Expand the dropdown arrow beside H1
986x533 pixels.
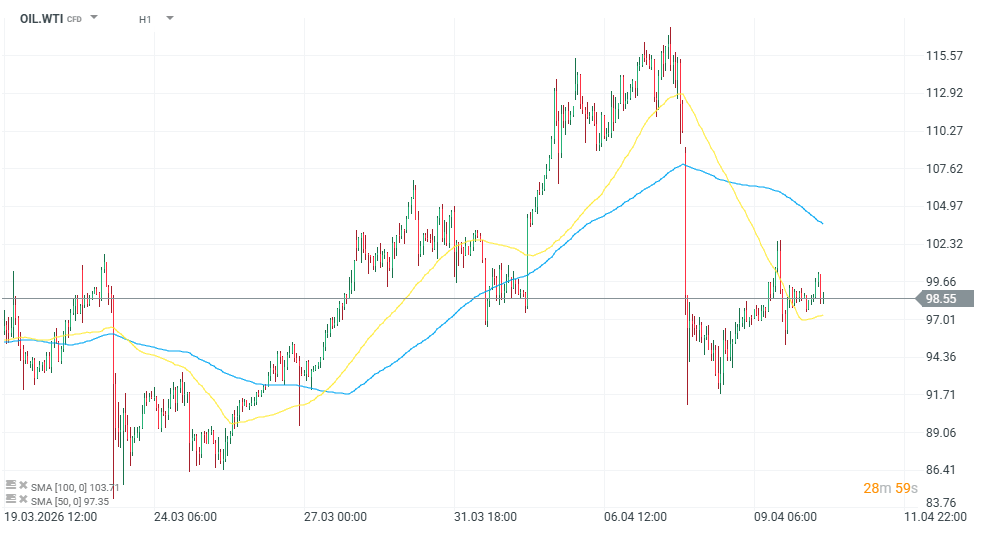tap(169, 18)
